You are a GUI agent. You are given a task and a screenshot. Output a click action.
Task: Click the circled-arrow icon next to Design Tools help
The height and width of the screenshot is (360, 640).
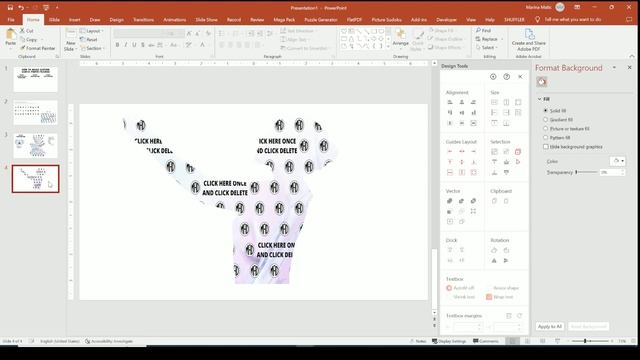(493, 77)
